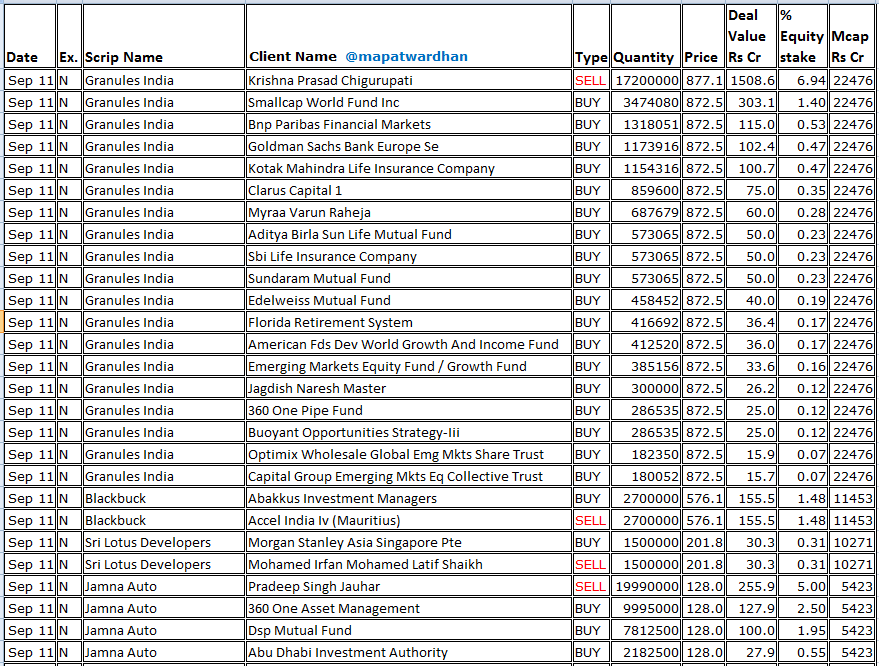Select the Scrip Name column header
This screenshot has width=879, height=666.
point(164,36)
